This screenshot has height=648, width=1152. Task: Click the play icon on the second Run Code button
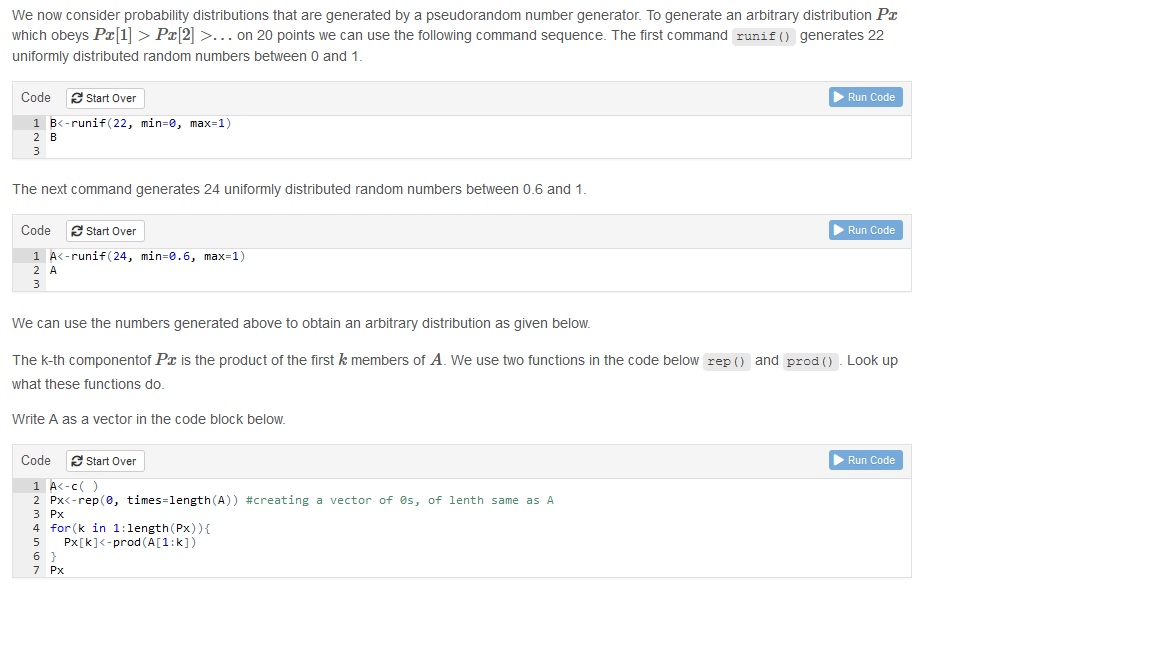coord(838,230)
